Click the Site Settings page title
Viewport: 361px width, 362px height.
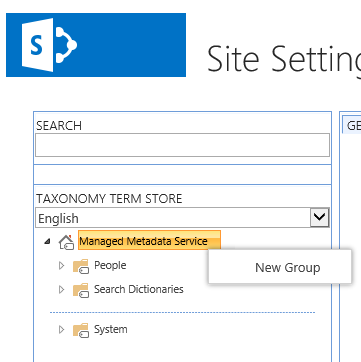click(x=284, y=59)
